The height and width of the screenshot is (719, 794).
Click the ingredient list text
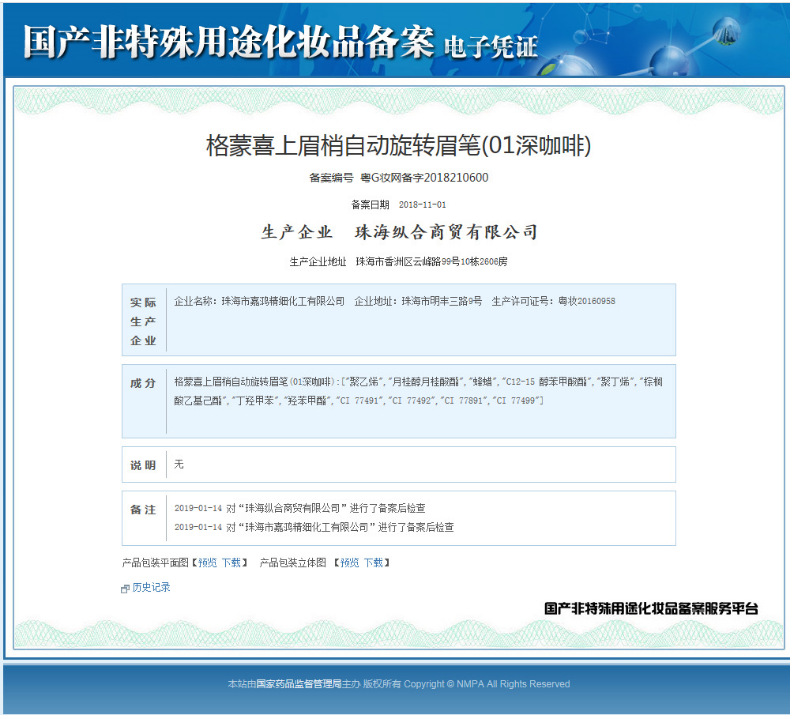(418, 391)
